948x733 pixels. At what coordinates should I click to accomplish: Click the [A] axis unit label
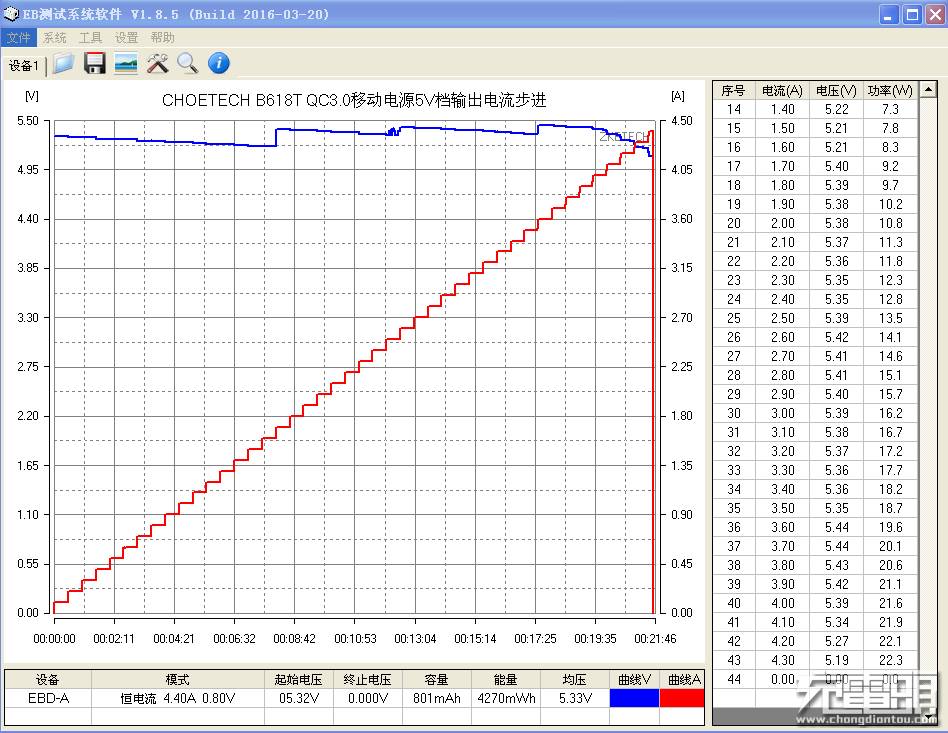click(x=678, y=96)
